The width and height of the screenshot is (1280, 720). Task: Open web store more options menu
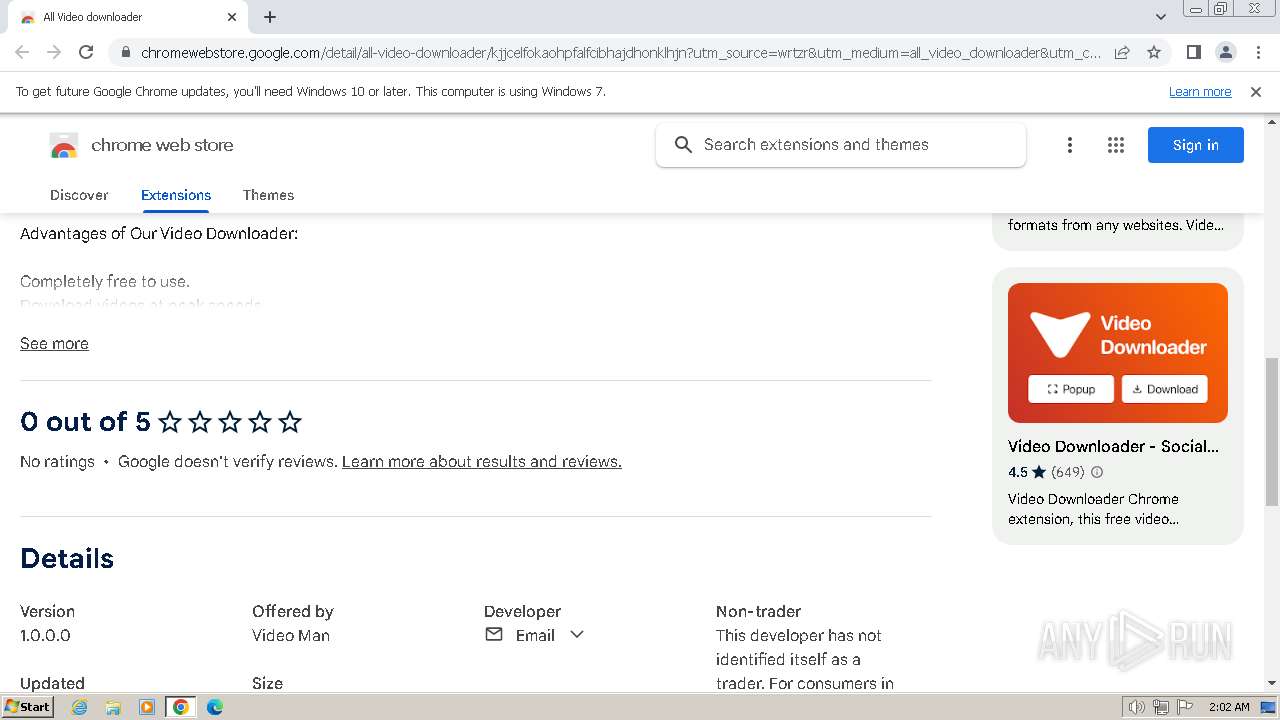(1069, 145)
